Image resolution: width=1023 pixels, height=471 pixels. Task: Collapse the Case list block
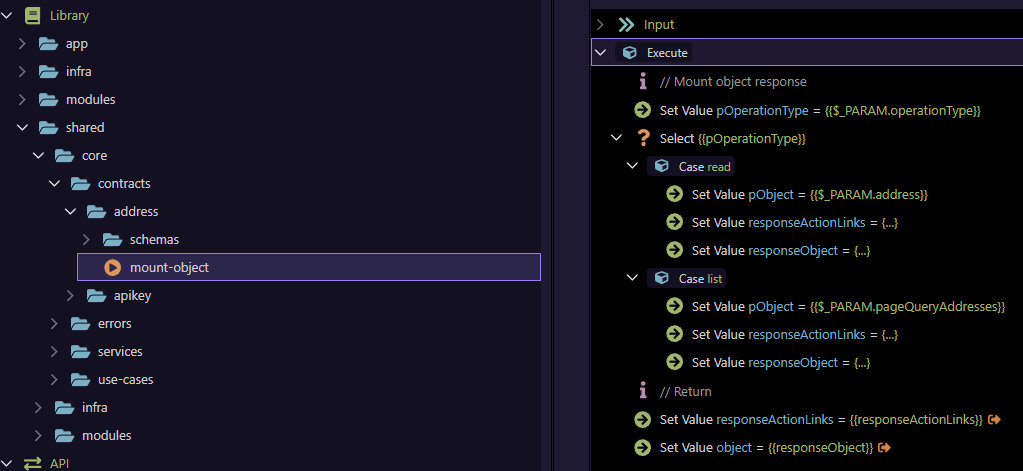pos(632,278)
